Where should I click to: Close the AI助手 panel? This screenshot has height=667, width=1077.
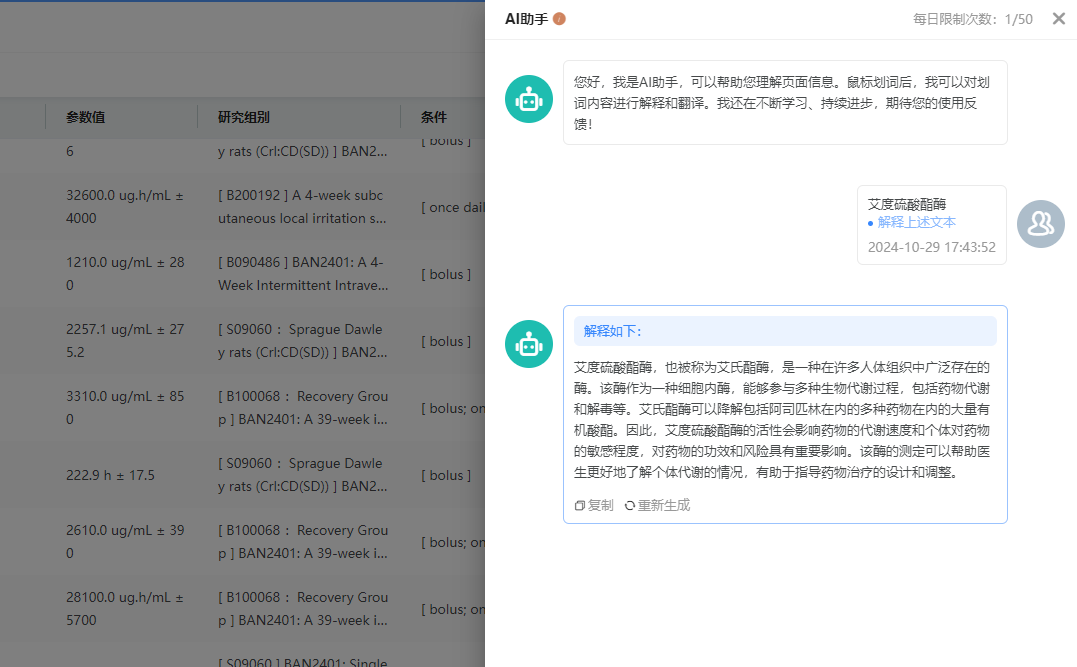(1058, 19)
